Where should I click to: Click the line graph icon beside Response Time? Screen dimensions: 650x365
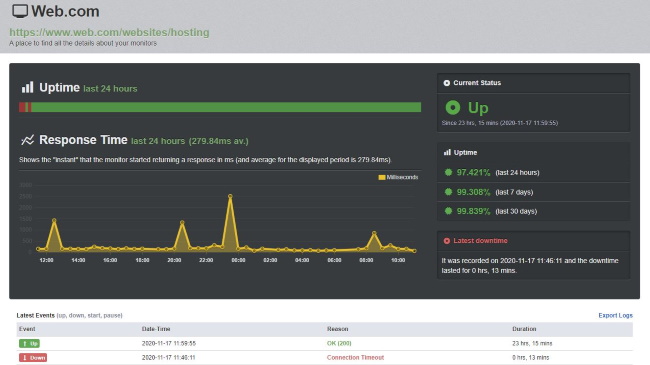[x=27, y=140]
